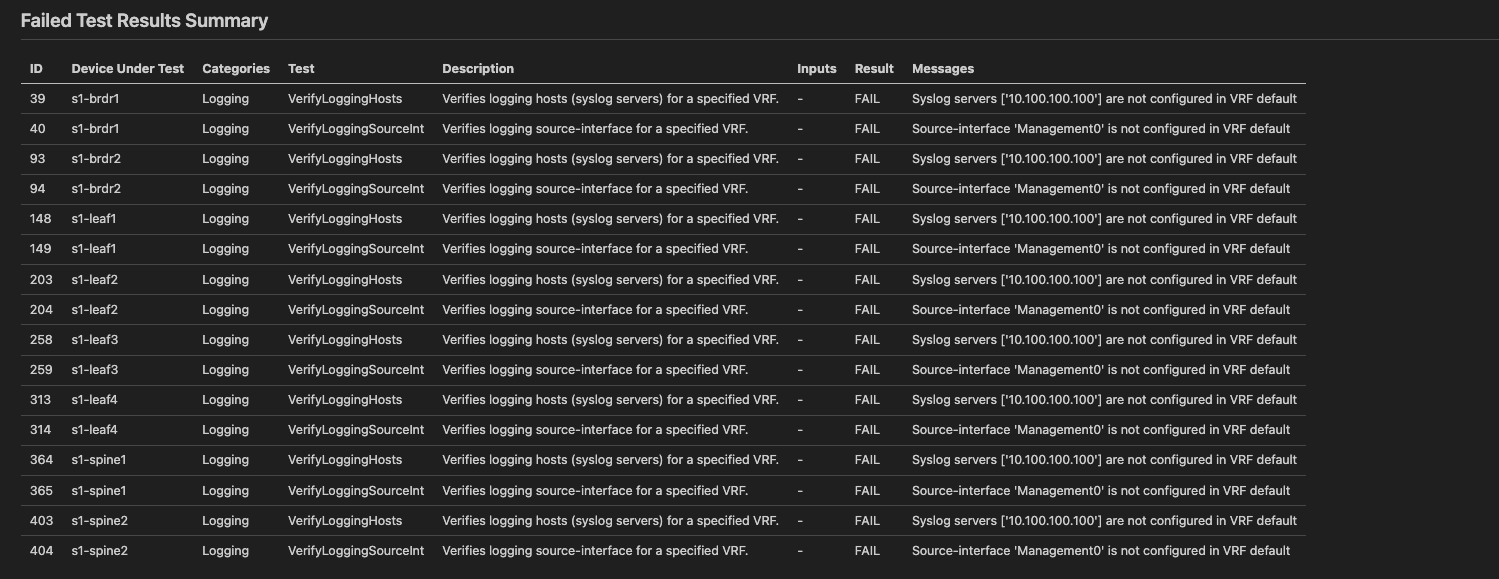1499x579 pixels.
Task: Select ID cell 40 for s1-brdr1
Action: [x=38, y=129]
